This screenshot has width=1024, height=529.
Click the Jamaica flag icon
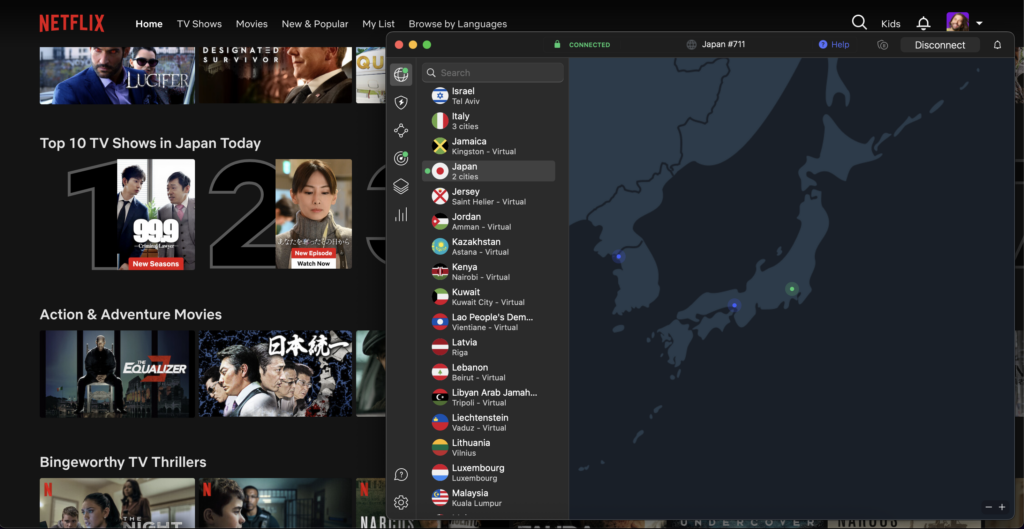click(440, 146)
